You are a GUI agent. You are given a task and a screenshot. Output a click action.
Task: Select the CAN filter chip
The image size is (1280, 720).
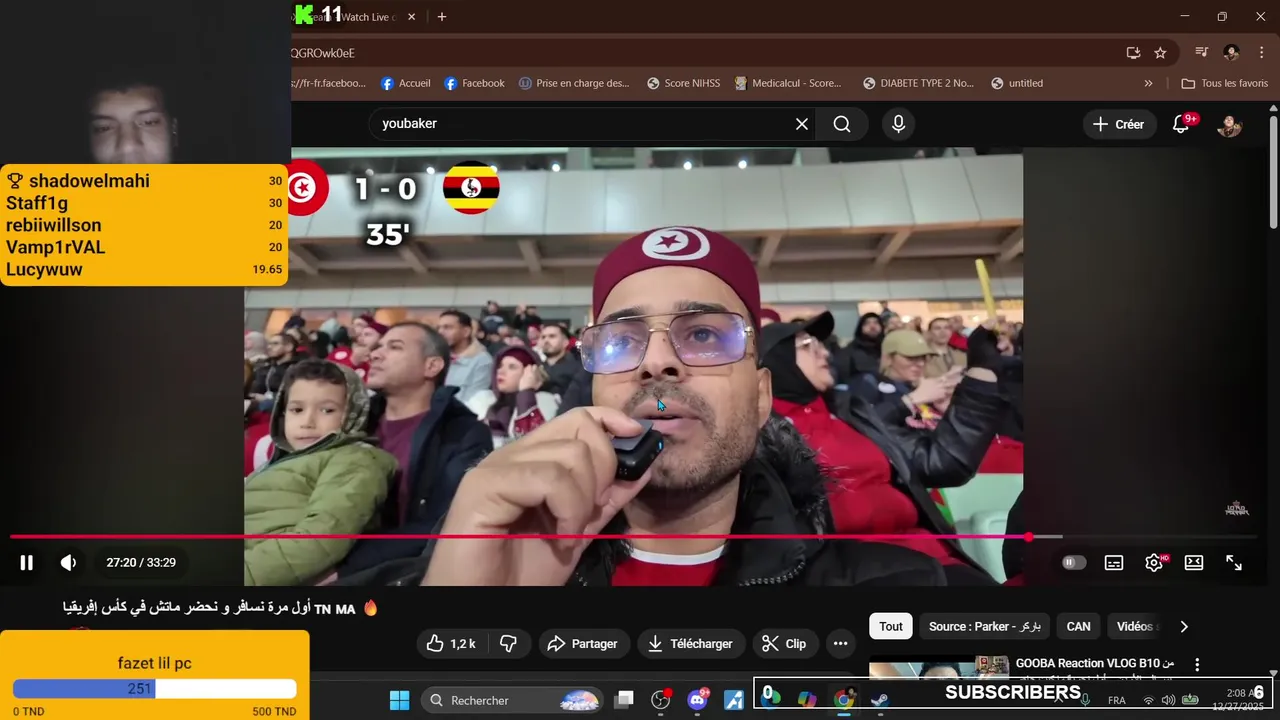coord(1079,627)
